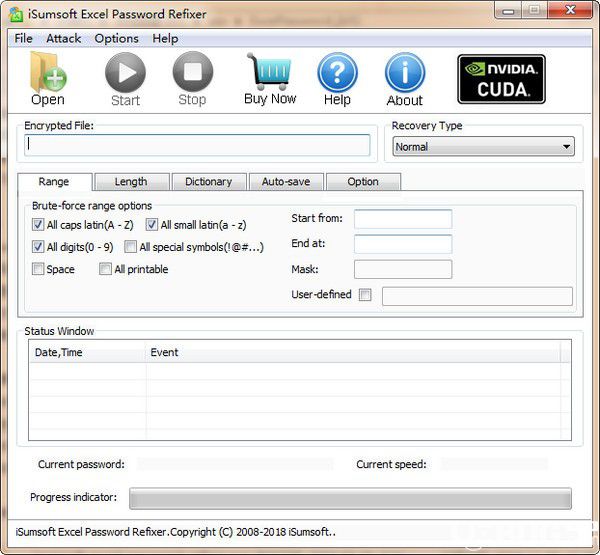Close the Excel Password Refixer window
The height and width of the screenshot is (555, 600).
570,10
